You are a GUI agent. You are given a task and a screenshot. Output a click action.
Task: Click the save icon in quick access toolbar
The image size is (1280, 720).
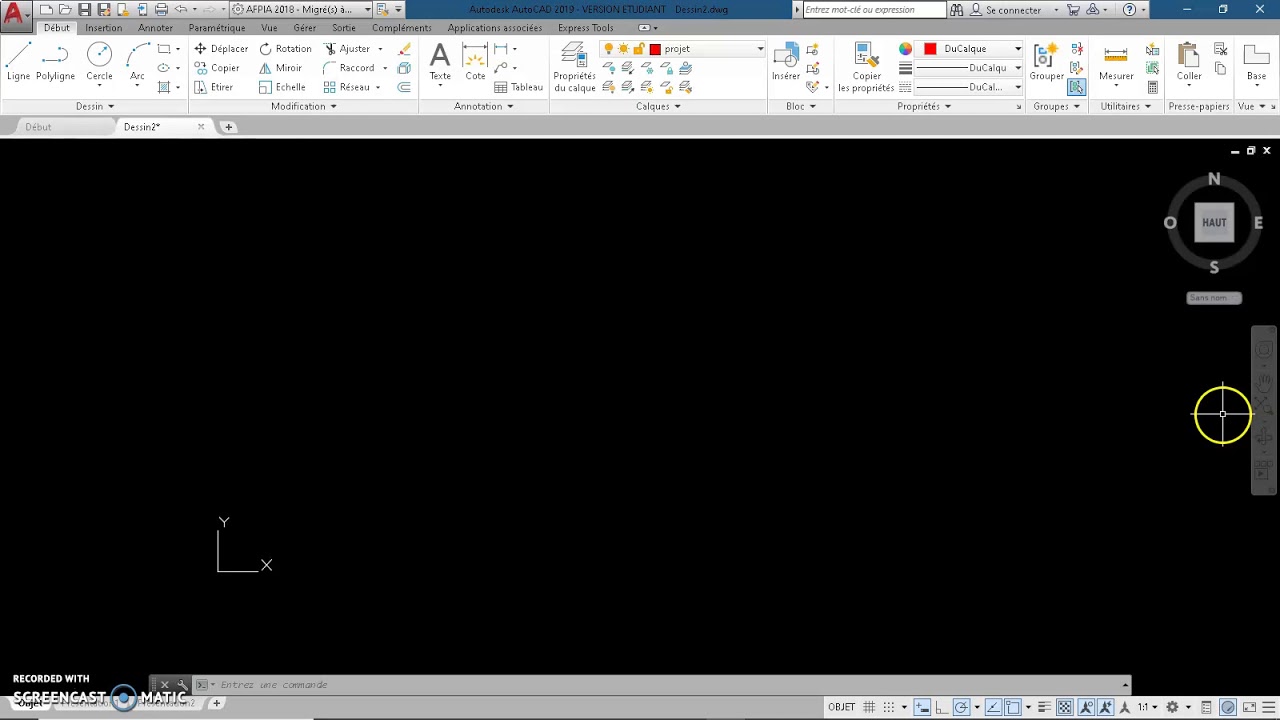84,9
